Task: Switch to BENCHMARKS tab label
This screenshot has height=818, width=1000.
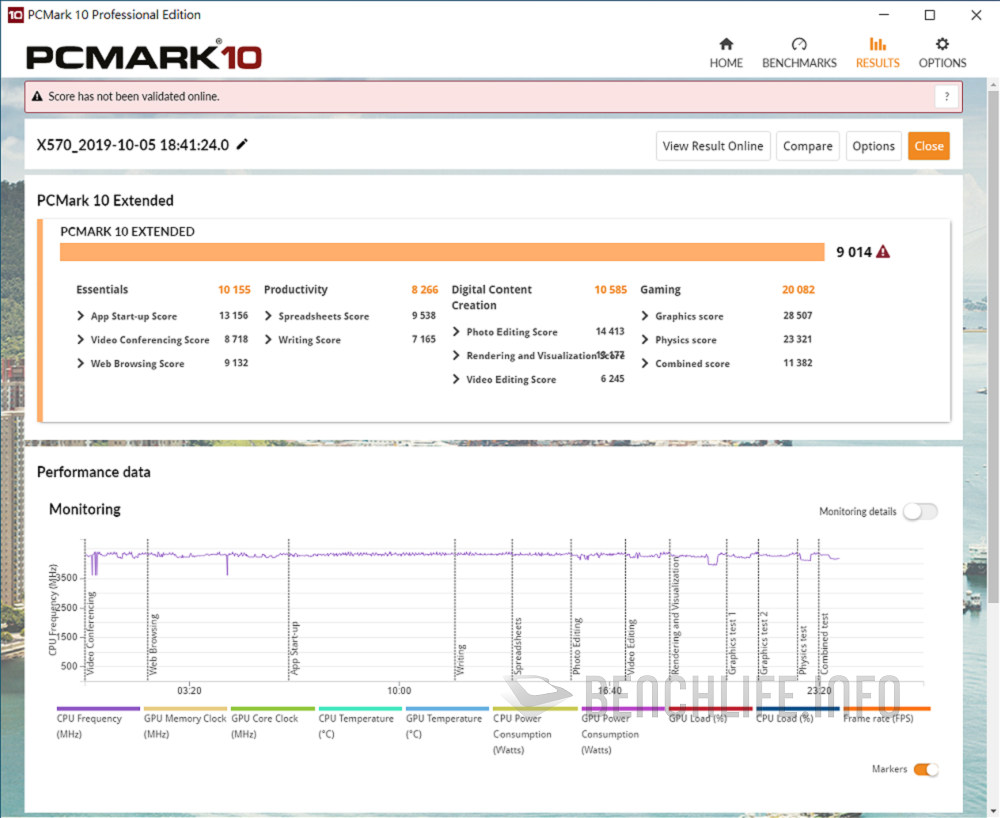Action: tap(799, 63)
